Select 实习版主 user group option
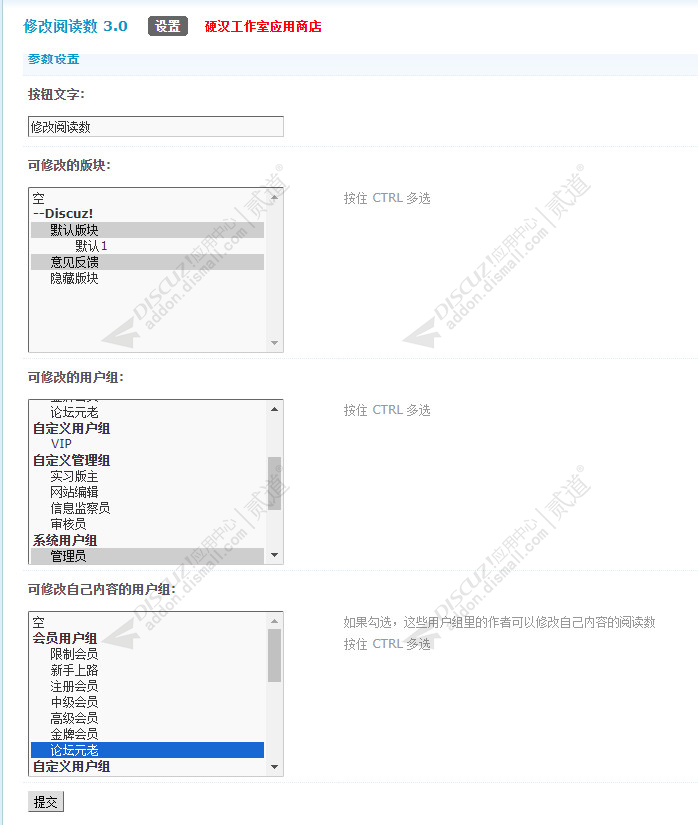 tap(147, 476)
